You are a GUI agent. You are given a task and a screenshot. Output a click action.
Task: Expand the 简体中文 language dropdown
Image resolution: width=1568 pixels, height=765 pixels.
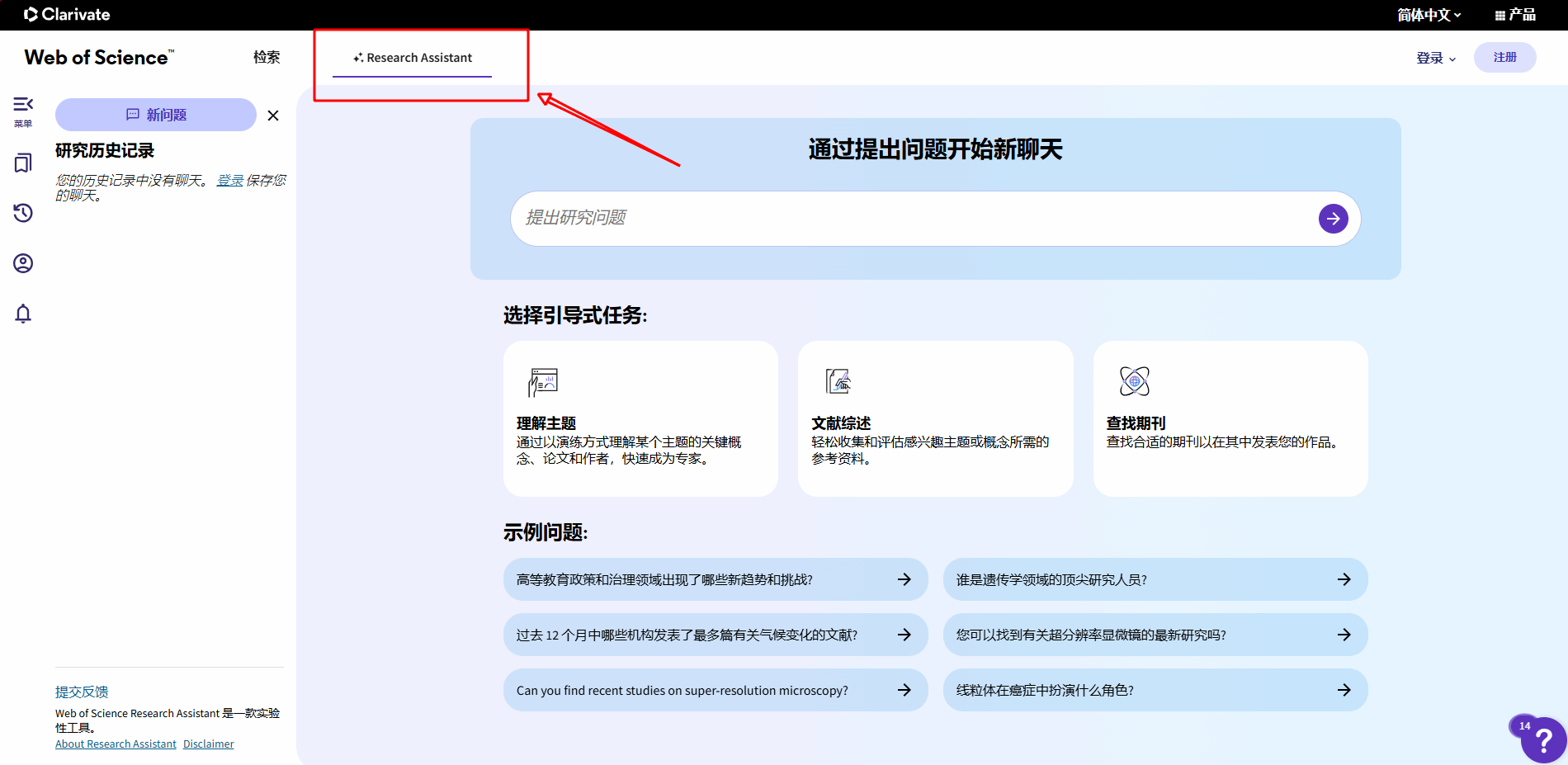click(x=1429, y=15)
